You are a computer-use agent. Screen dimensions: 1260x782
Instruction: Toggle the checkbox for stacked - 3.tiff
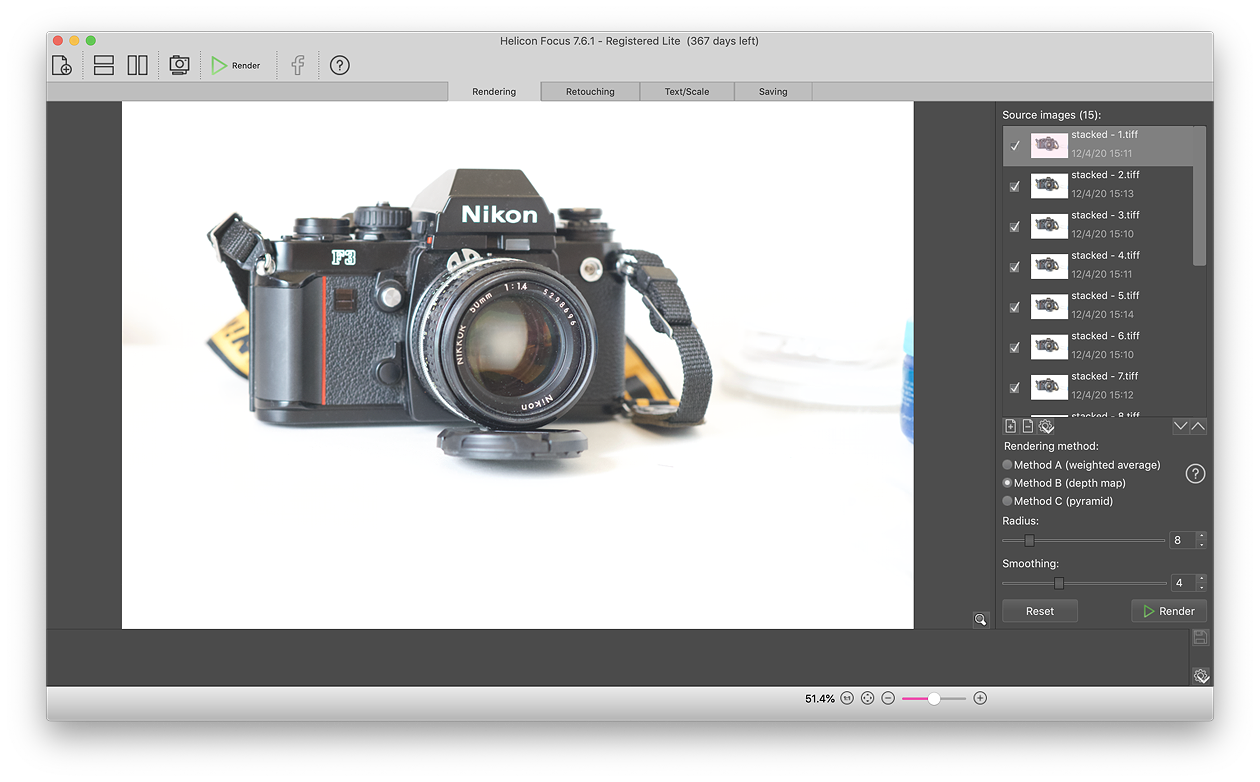click(x=1015, y=226)
